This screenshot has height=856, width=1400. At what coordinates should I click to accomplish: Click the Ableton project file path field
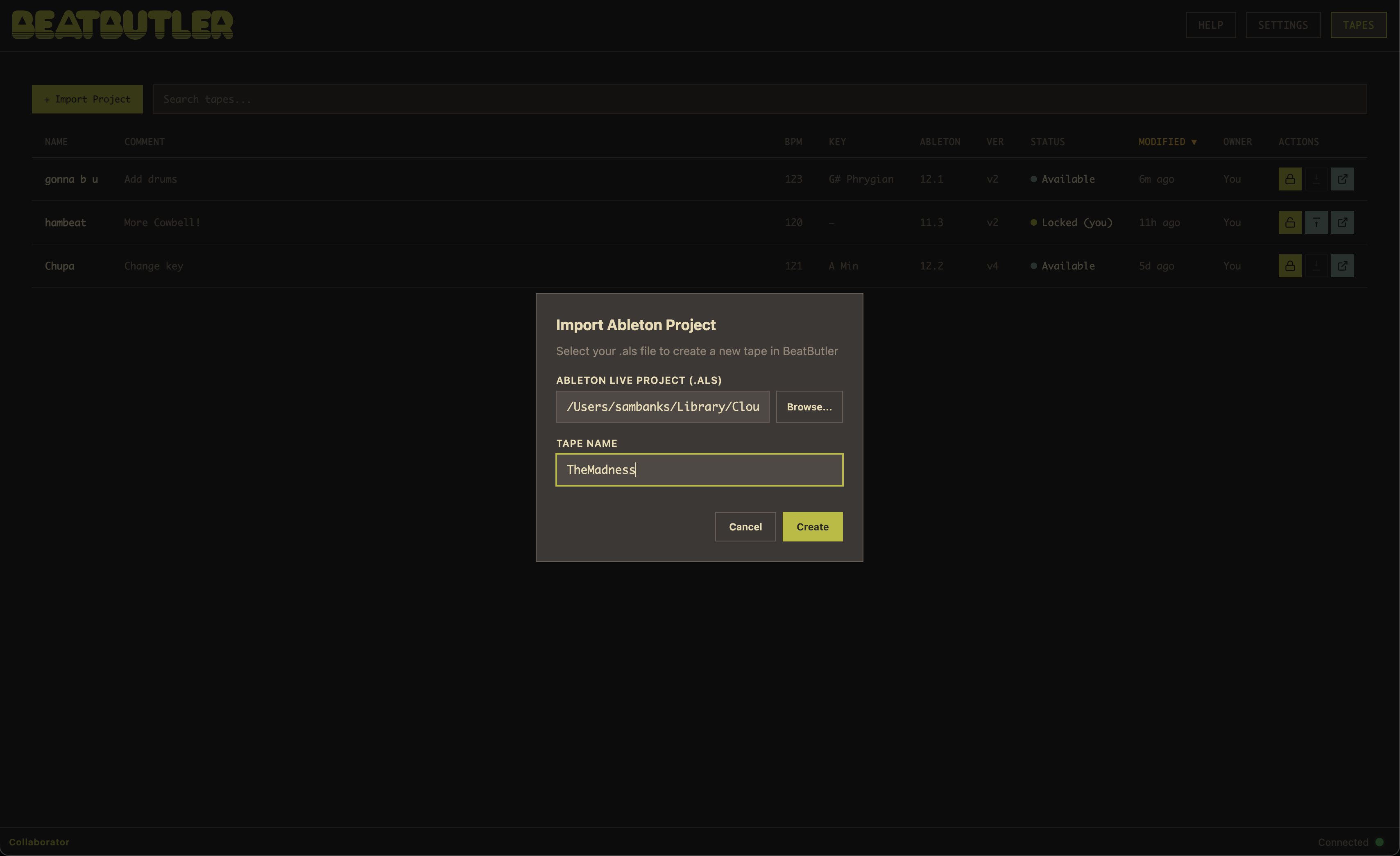point(662,407)
